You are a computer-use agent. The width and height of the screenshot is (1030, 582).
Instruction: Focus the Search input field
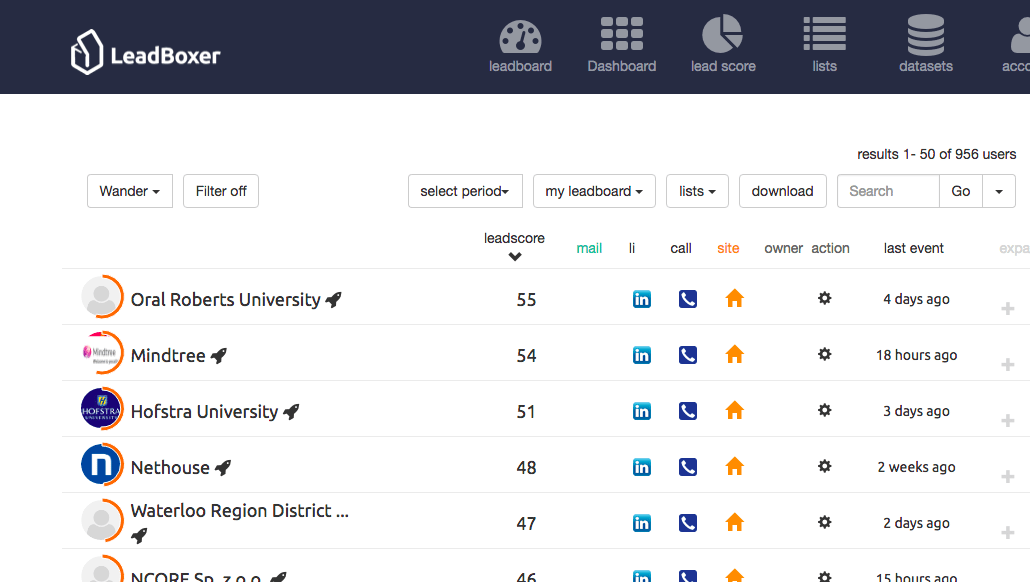coord(888,191)
